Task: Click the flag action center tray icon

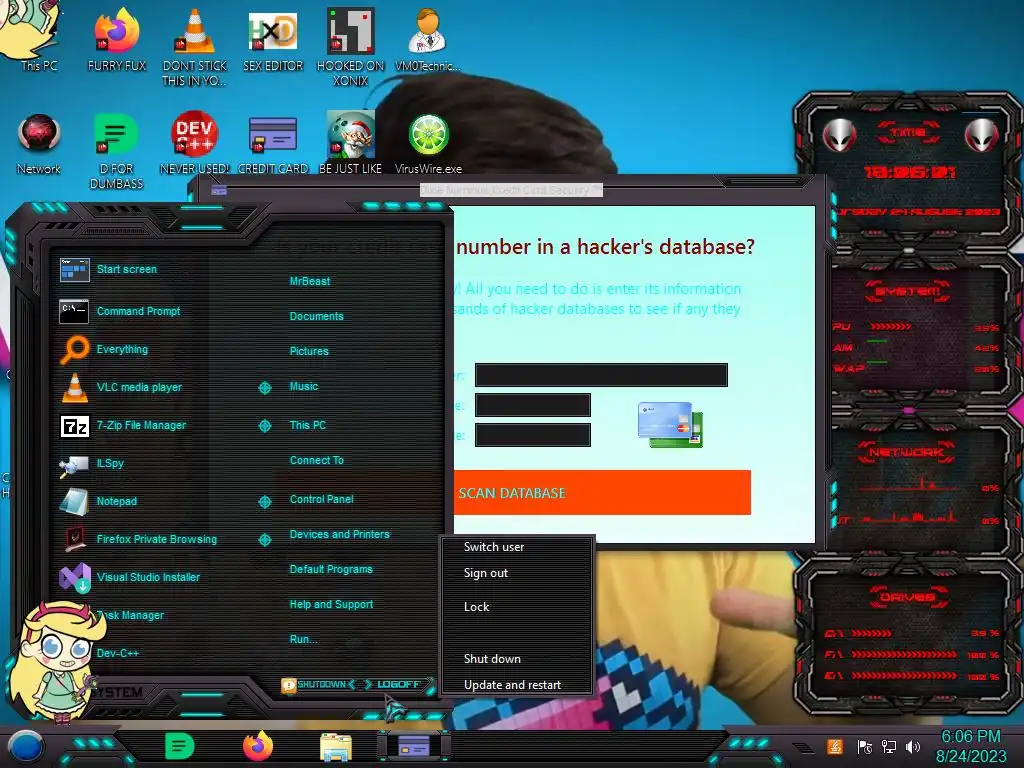Action: coord(864,747)
